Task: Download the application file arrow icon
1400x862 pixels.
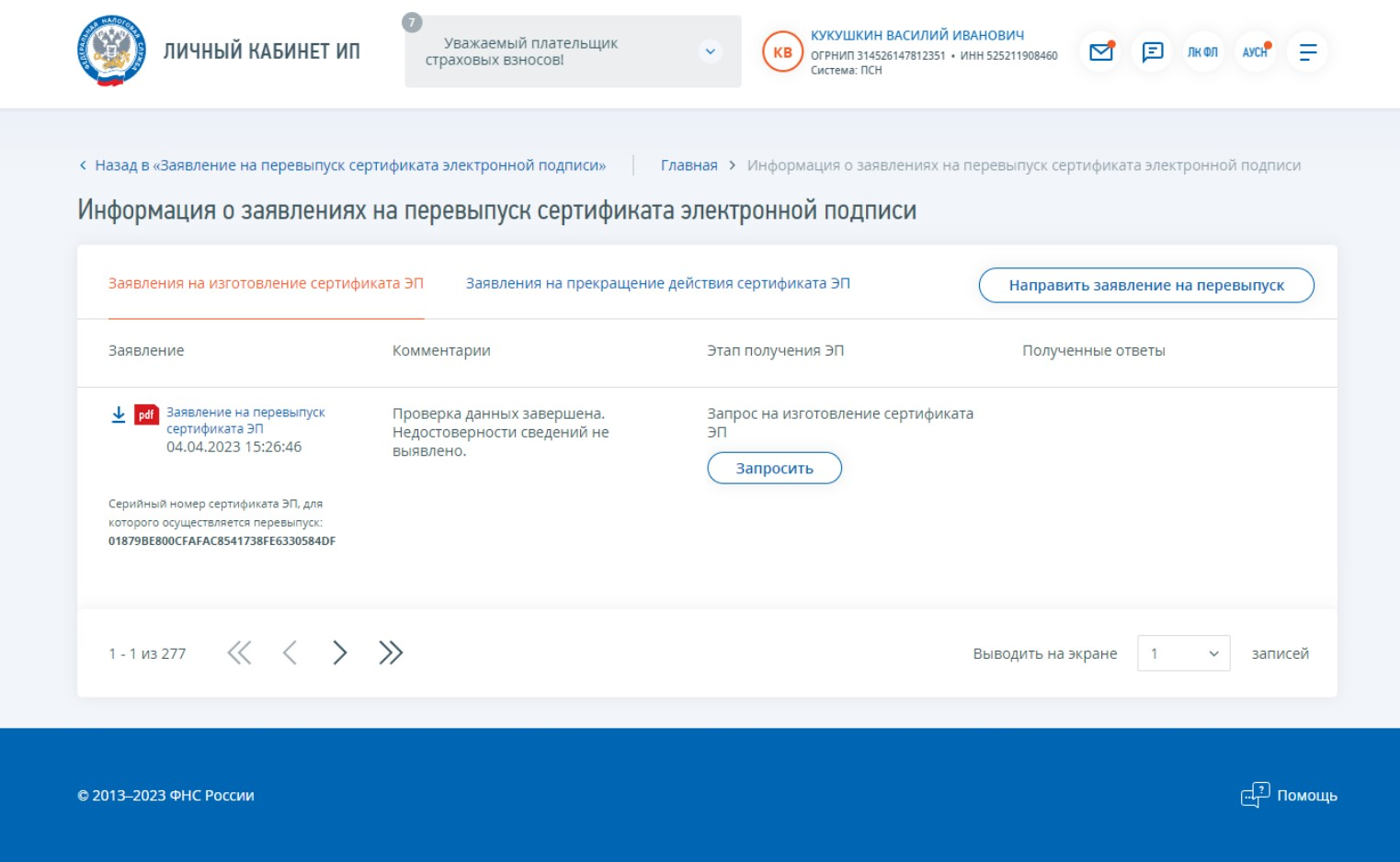Action: coord(119,414)
